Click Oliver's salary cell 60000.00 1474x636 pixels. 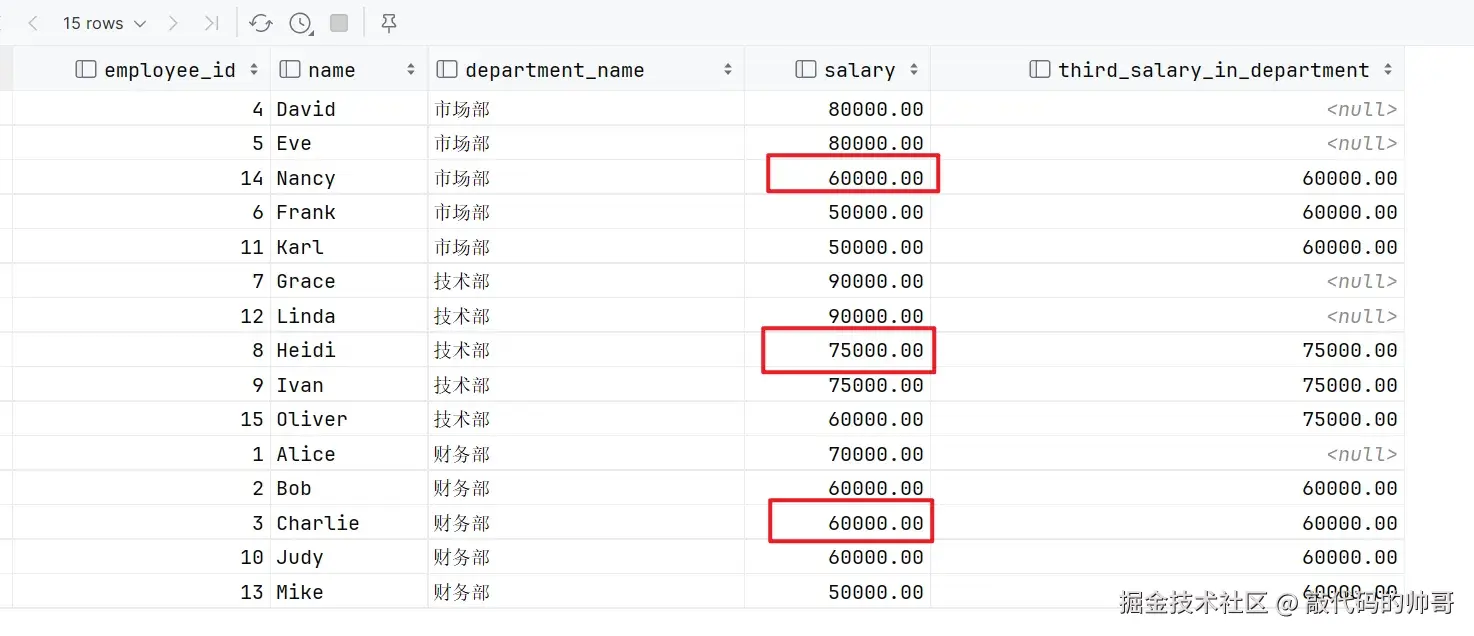point(837,419)
